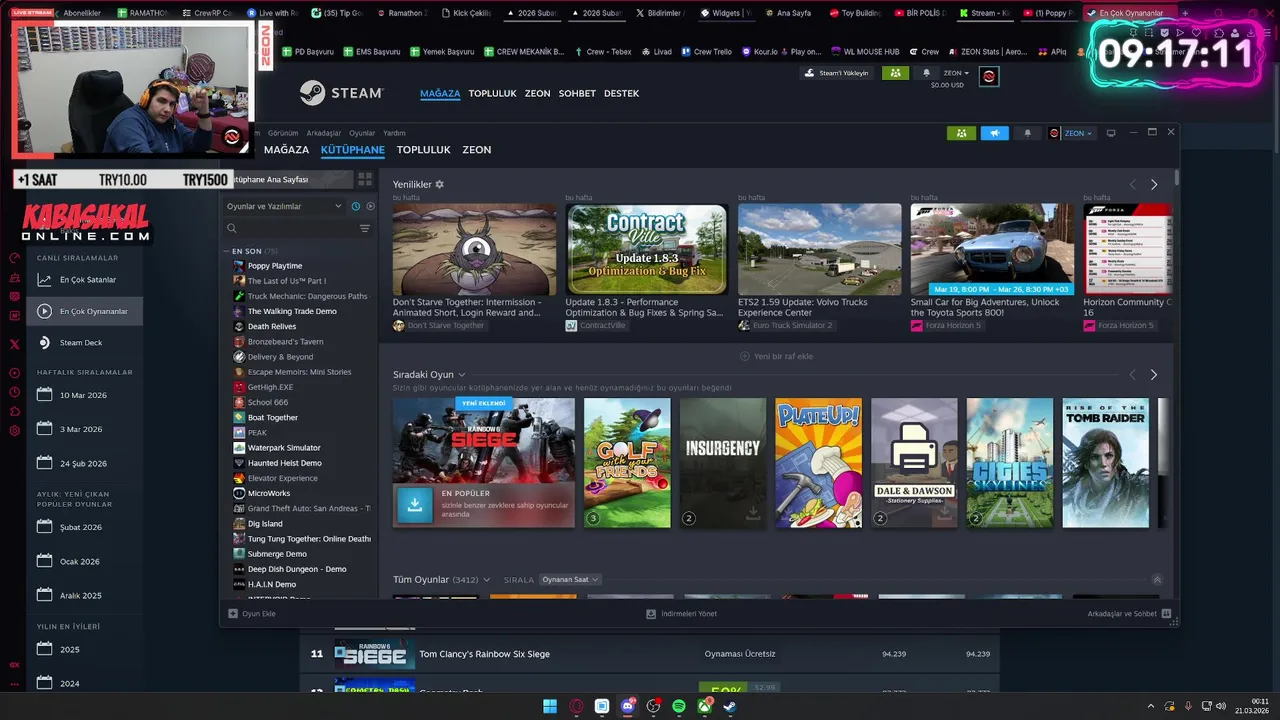The height and width of the screenshot is (720, 1280).
Task: Open Tom Clancy's Rainbow Six Siege chart row
Action: tap(650, 654)
